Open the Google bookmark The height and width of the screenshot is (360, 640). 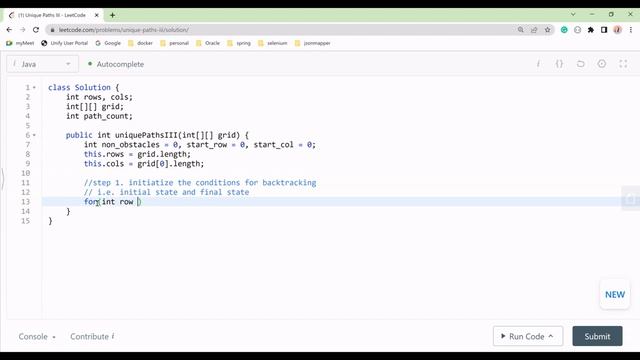108,43
